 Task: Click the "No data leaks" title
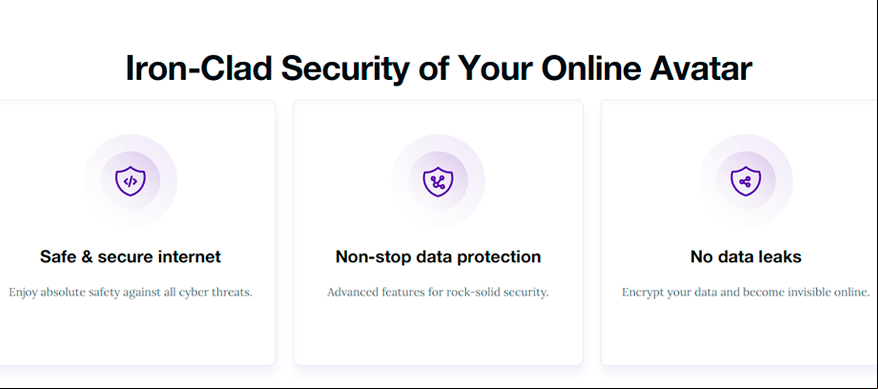coord(746,257)
